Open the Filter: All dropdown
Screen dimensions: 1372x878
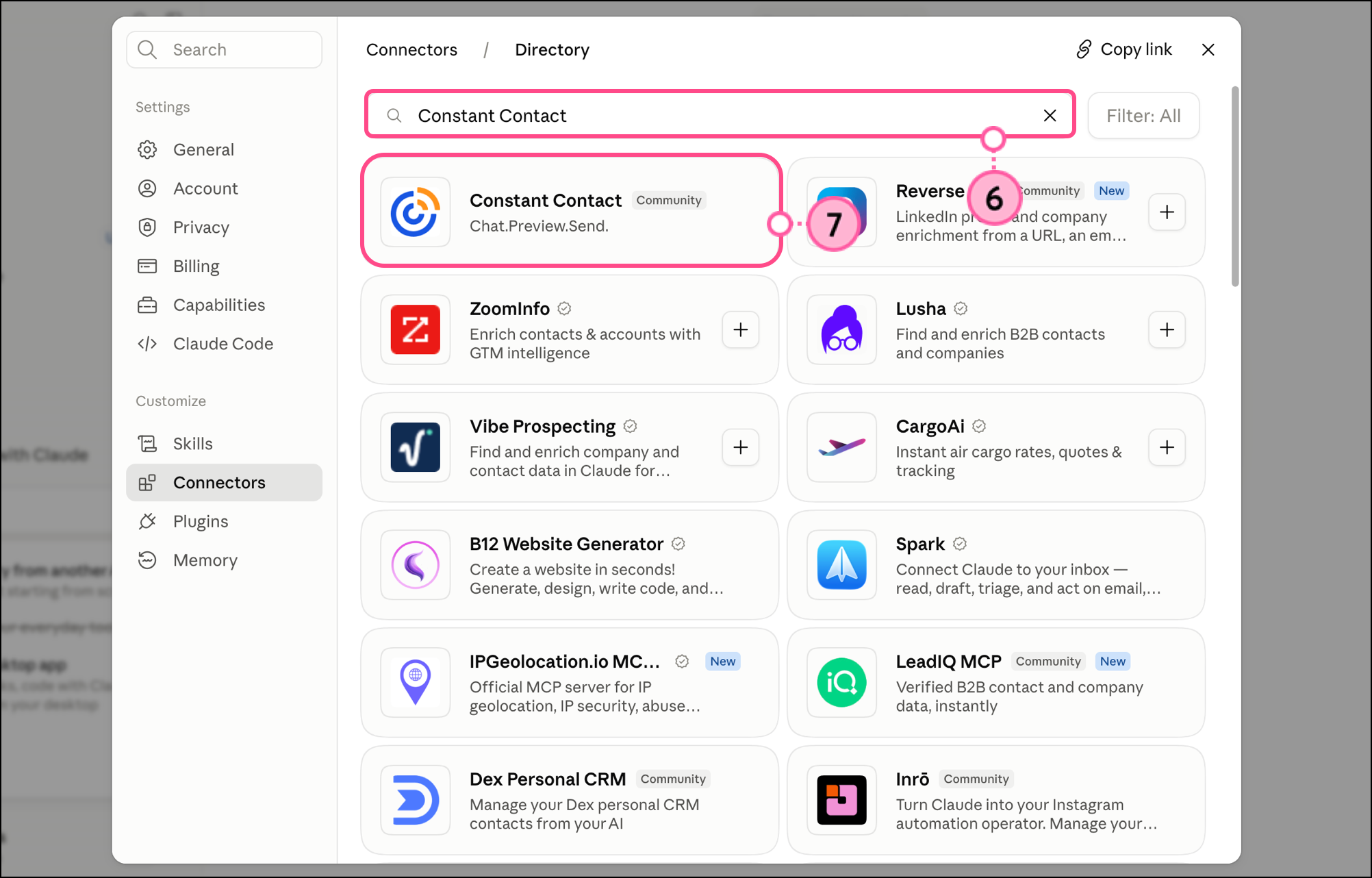pos(1143,116)
